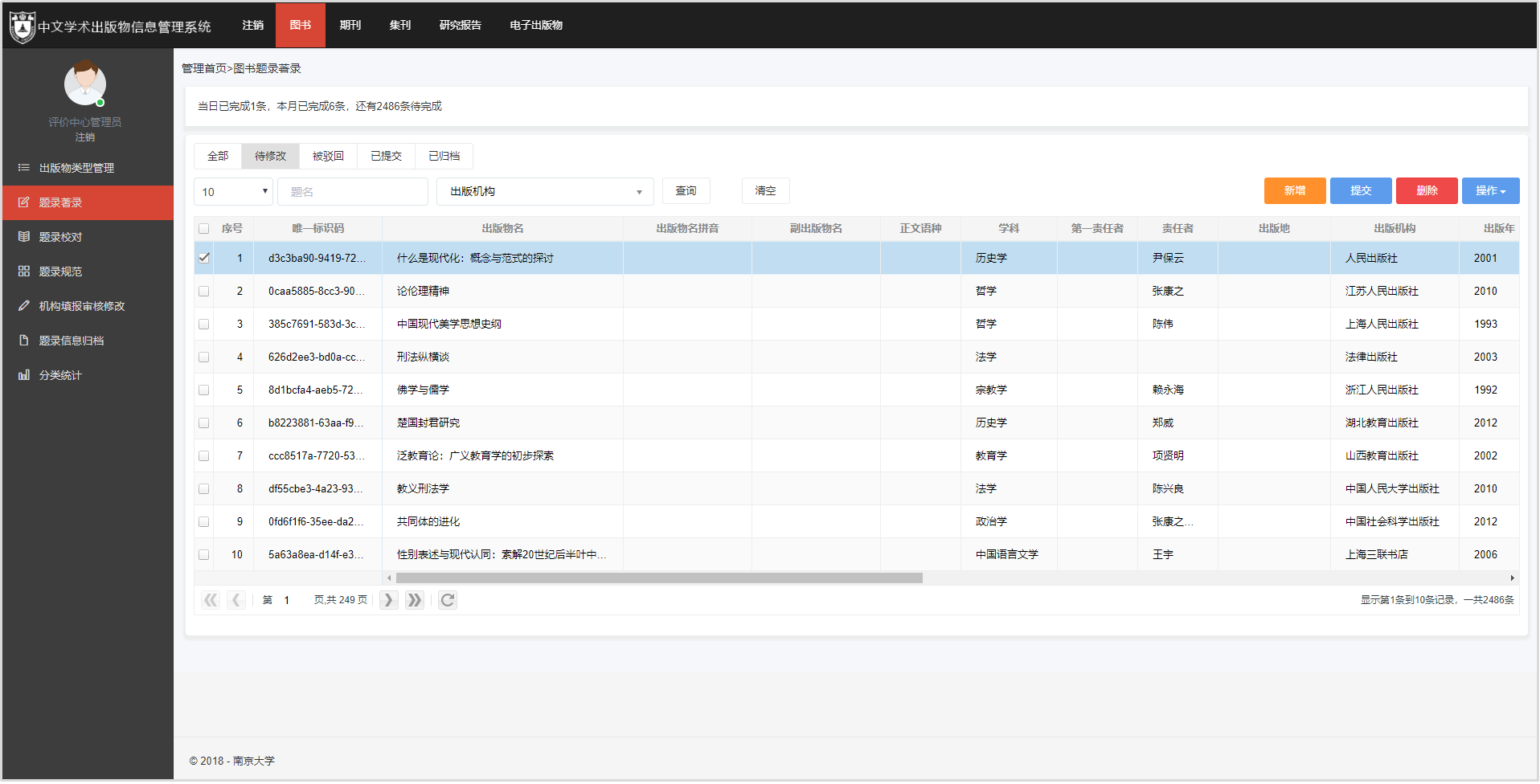Click the horizontal table scrollbar thumb
Viewport: 1540px width, 784px height.
(659, 578)
